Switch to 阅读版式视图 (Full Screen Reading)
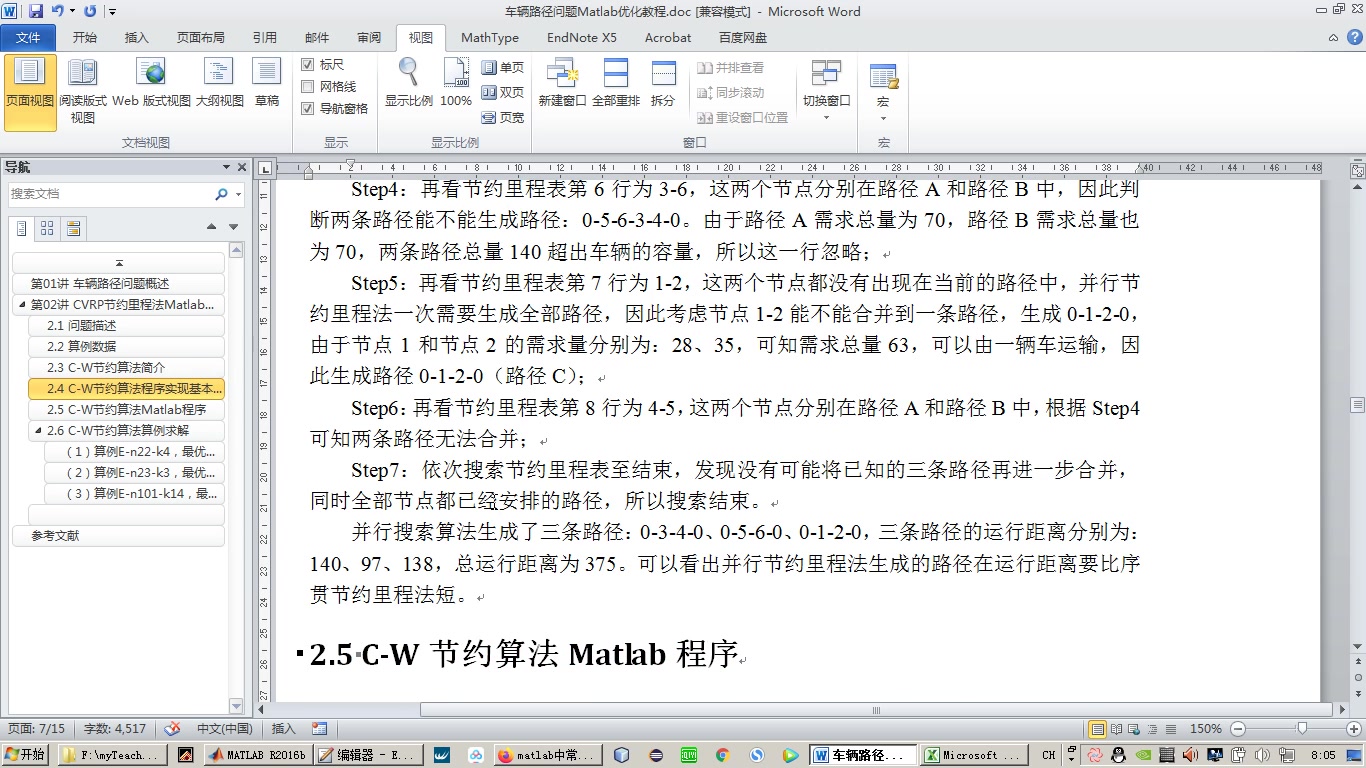 [x=82, y=80]
